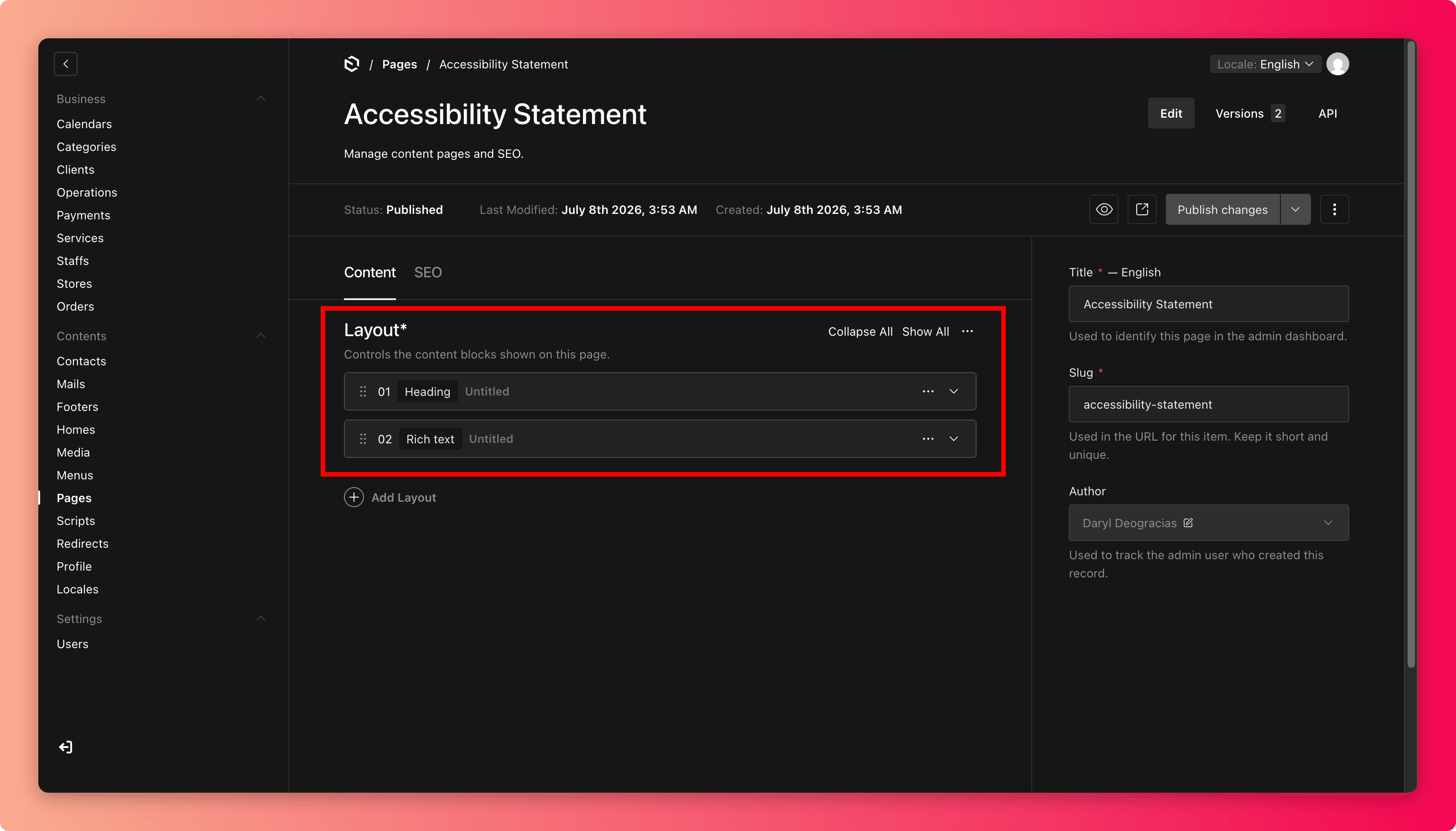Open Footers in the sidebar
Image resolution: width=1456 pixels, height=831 pixels.
tap(77, 407)
